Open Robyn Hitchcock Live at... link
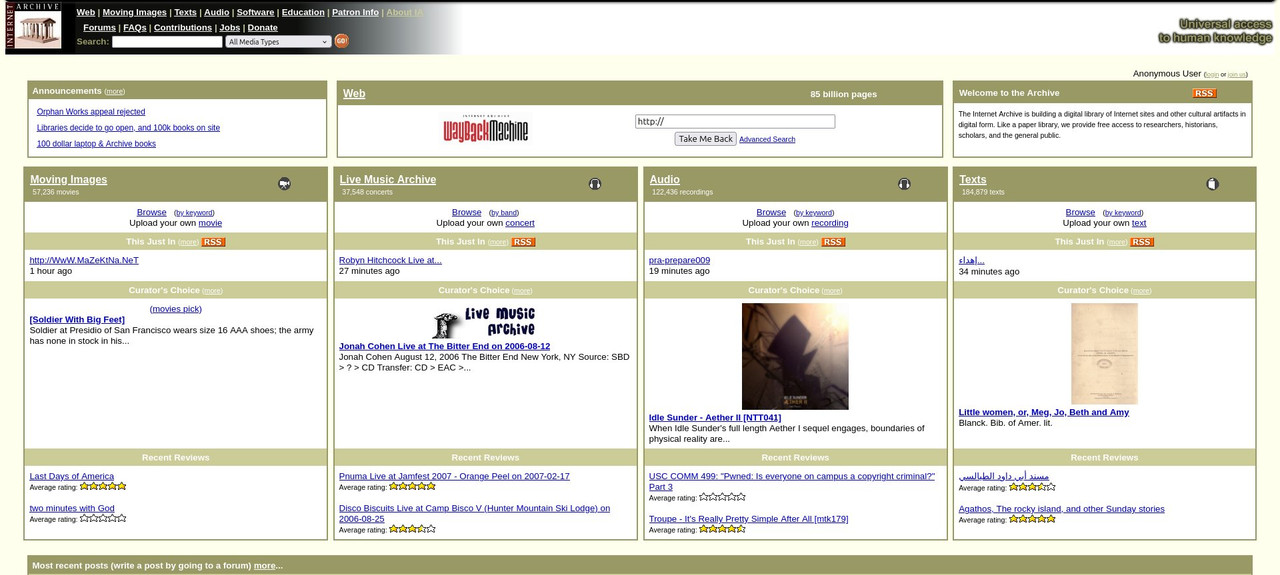 [390, 260]
